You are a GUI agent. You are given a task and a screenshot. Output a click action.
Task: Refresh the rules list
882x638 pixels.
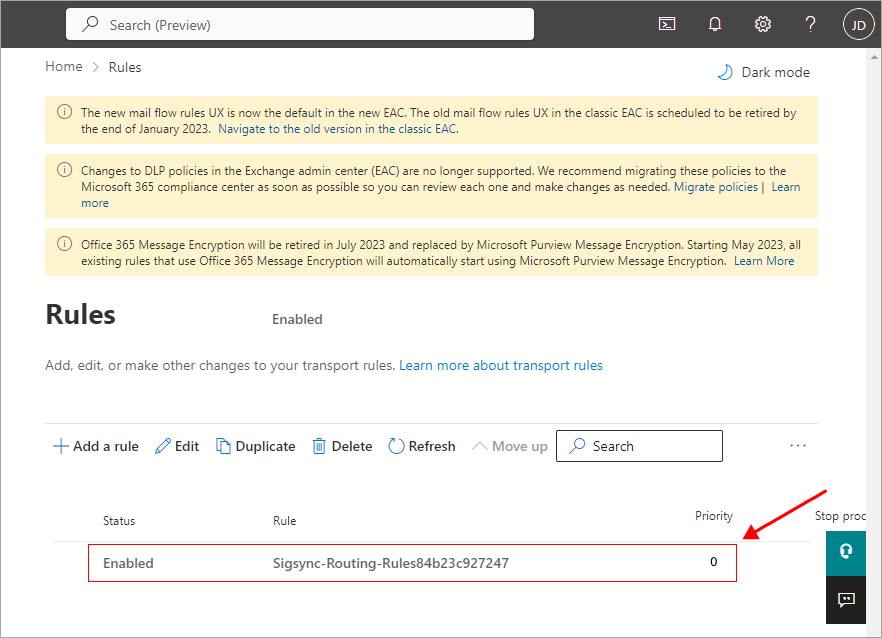click(x=421, y=446)
